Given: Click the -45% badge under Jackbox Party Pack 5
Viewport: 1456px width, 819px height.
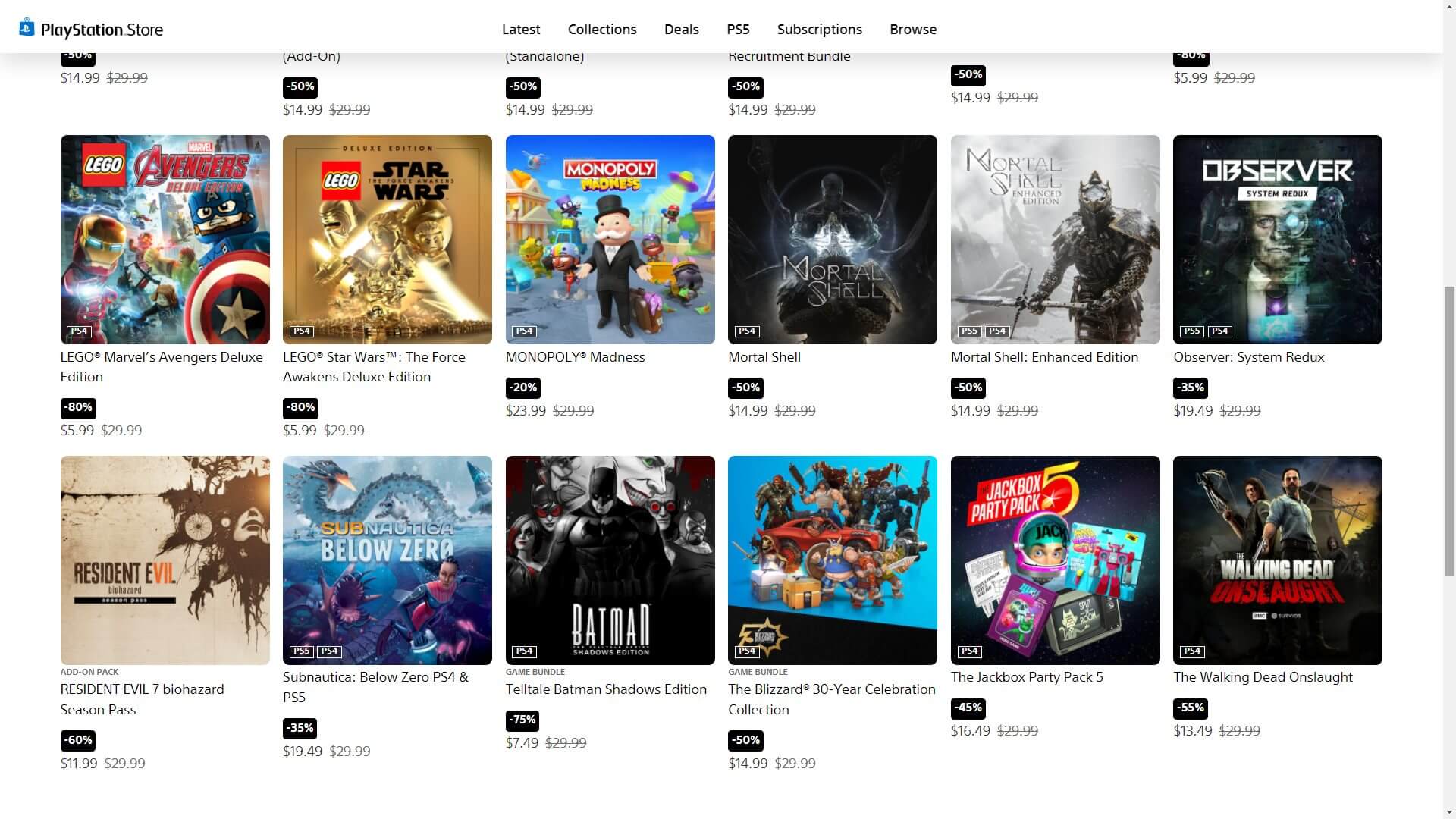Looking at the screenshot, I should [x=968, y=708].
